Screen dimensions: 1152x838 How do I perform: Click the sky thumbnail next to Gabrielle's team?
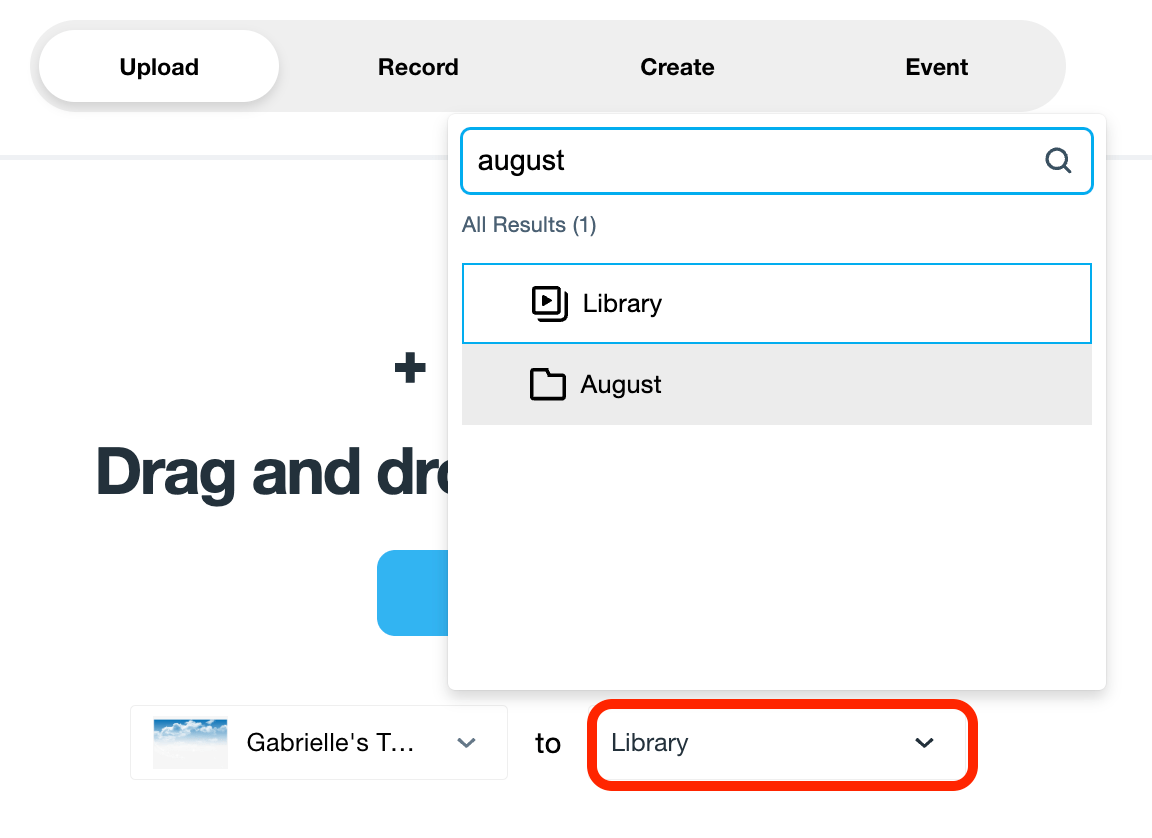190,743
